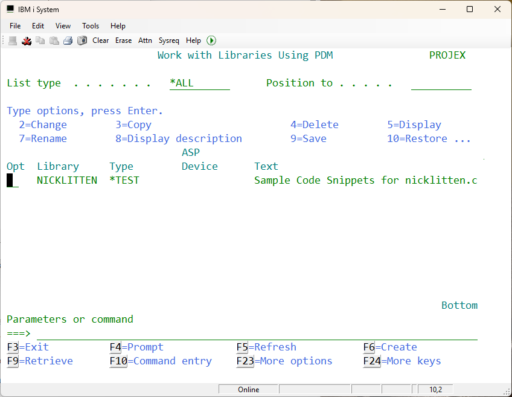Click the Position to input field
This screenshot has height=397, width=512.
coord(441,83)
